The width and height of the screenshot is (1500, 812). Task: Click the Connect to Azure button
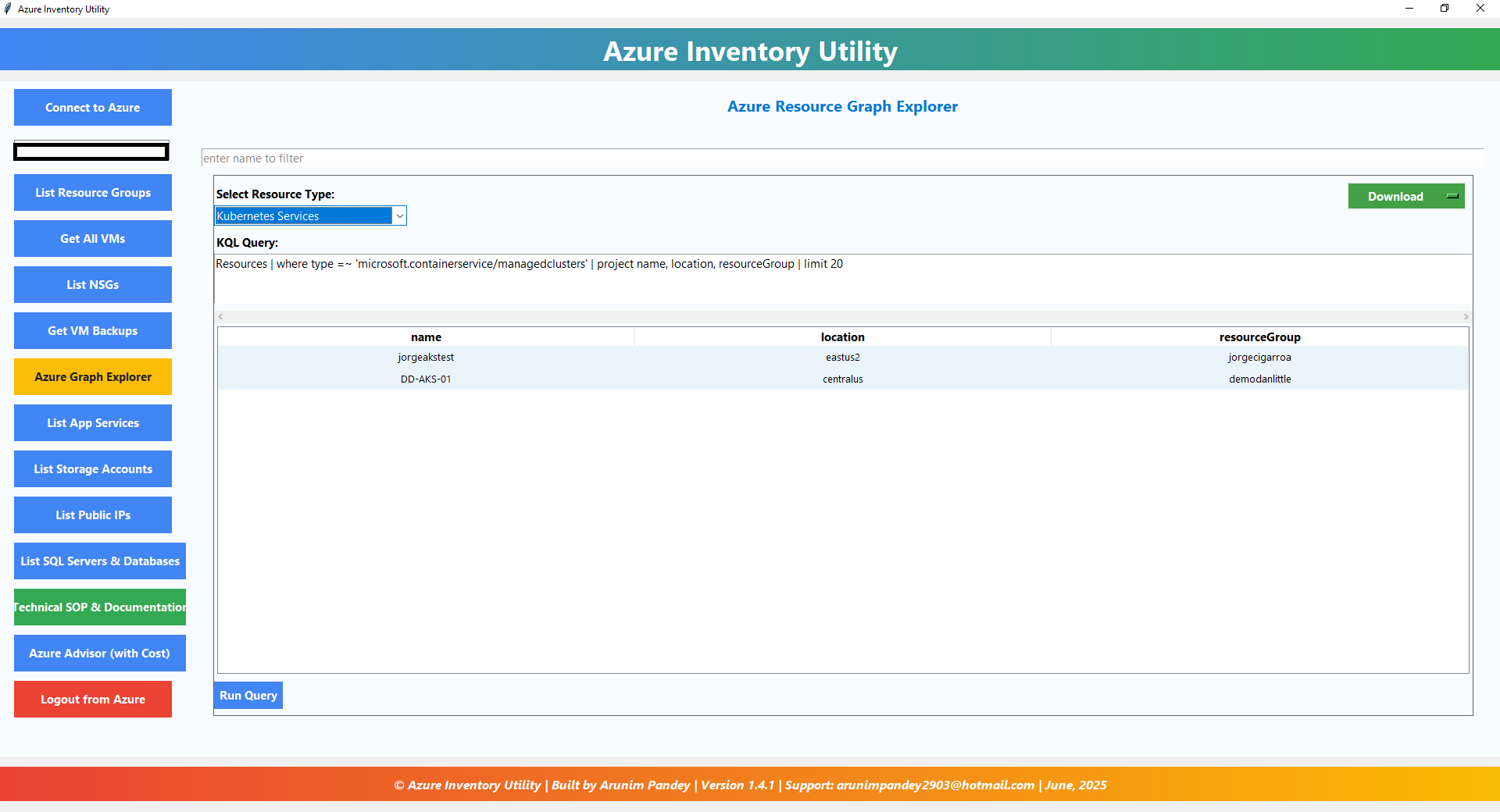pyautogui.click(x=92, y=107)
